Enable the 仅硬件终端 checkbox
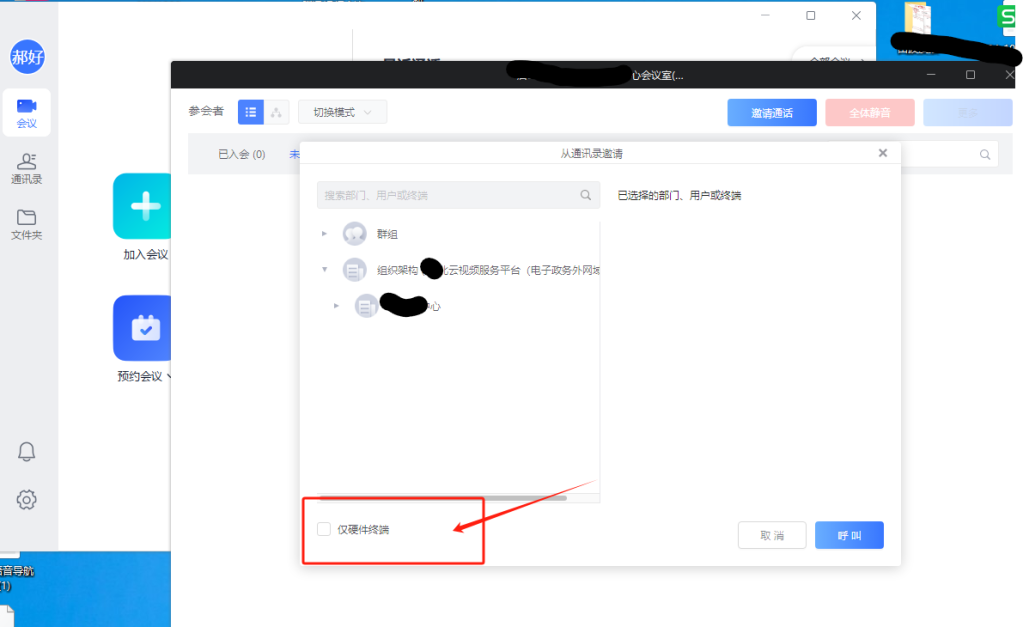The width and height of the screenshot is (1023, 627). (324, 529)
